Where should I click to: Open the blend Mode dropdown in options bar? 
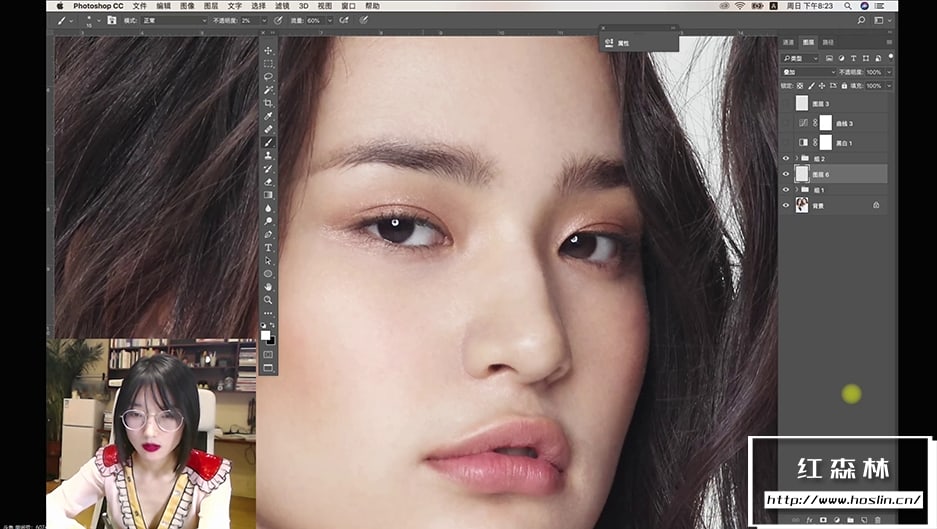point(173,20)
